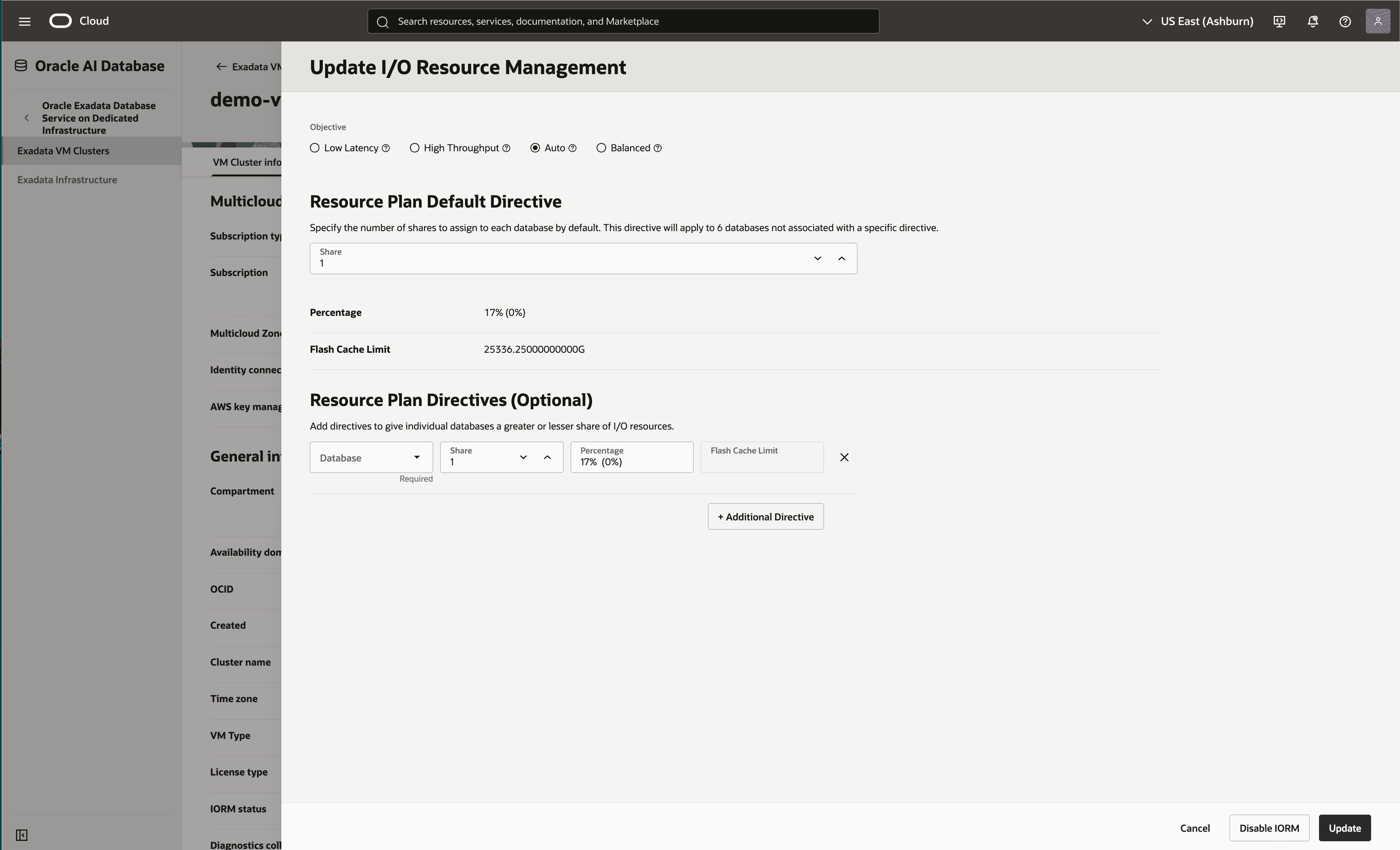
Task: Collapse the sidebar with bottom panel icon
Action: click(22, 835)
